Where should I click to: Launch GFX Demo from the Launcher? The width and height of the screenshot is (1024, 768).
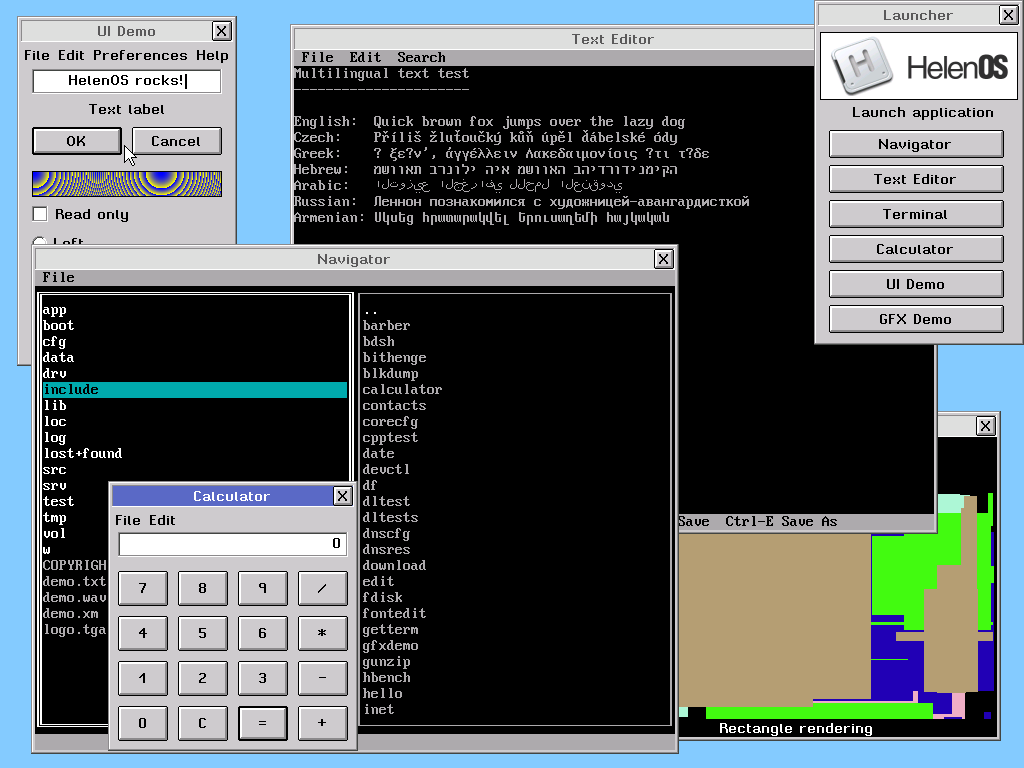pos(915,318)
